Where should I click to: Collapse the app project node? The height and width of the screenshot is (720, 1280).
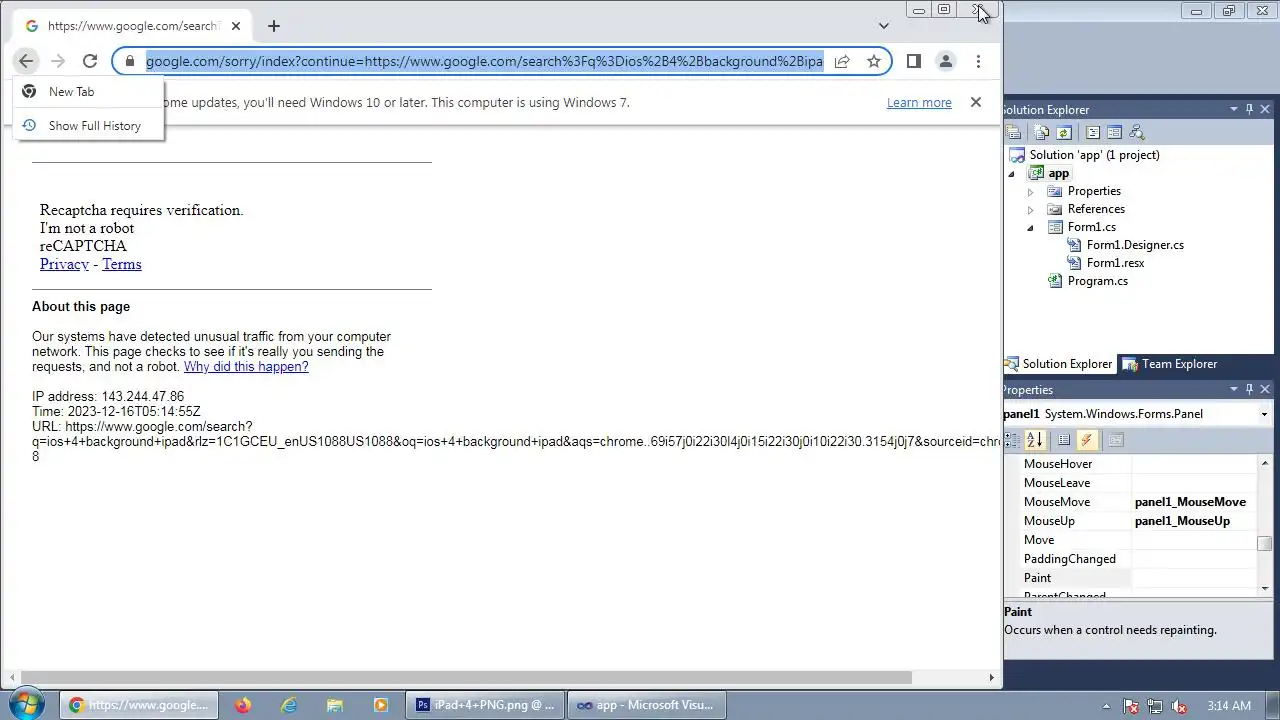click(x=1011, y=174)
